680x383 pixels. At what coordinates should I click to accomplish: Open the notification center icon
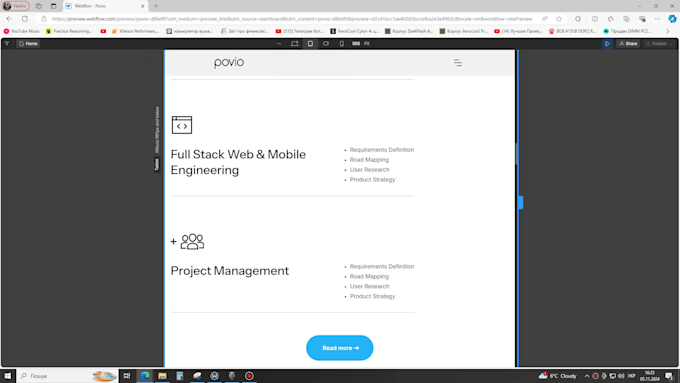coord(669,376)
